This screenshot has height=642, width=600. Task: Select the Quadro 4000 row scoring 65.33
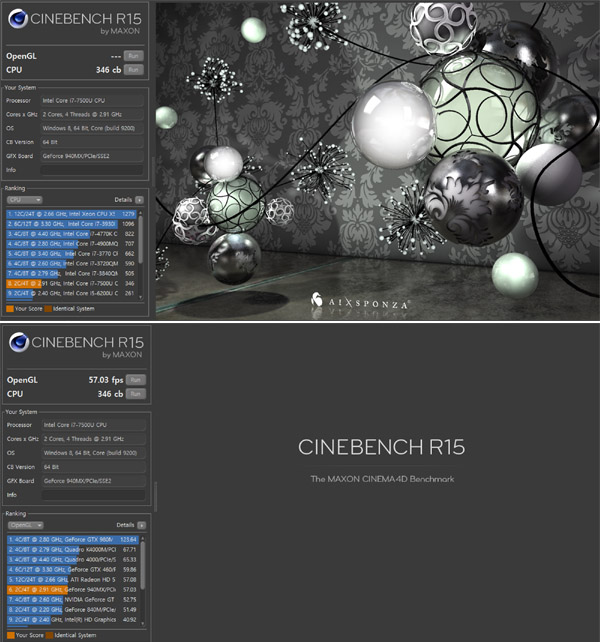pos(73,559)
